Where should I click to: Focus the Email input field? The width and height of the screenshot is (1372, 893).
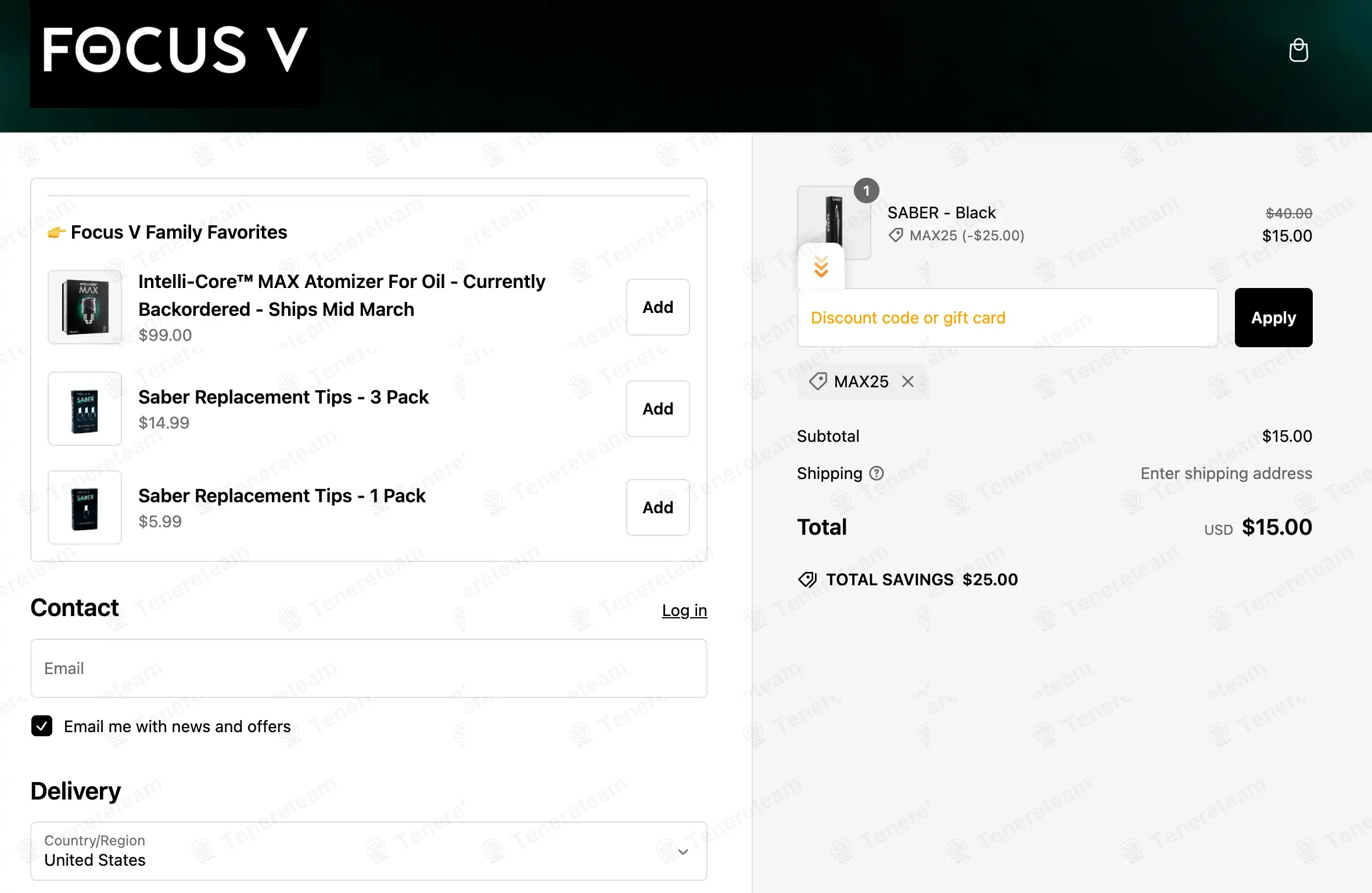(368, 668)
